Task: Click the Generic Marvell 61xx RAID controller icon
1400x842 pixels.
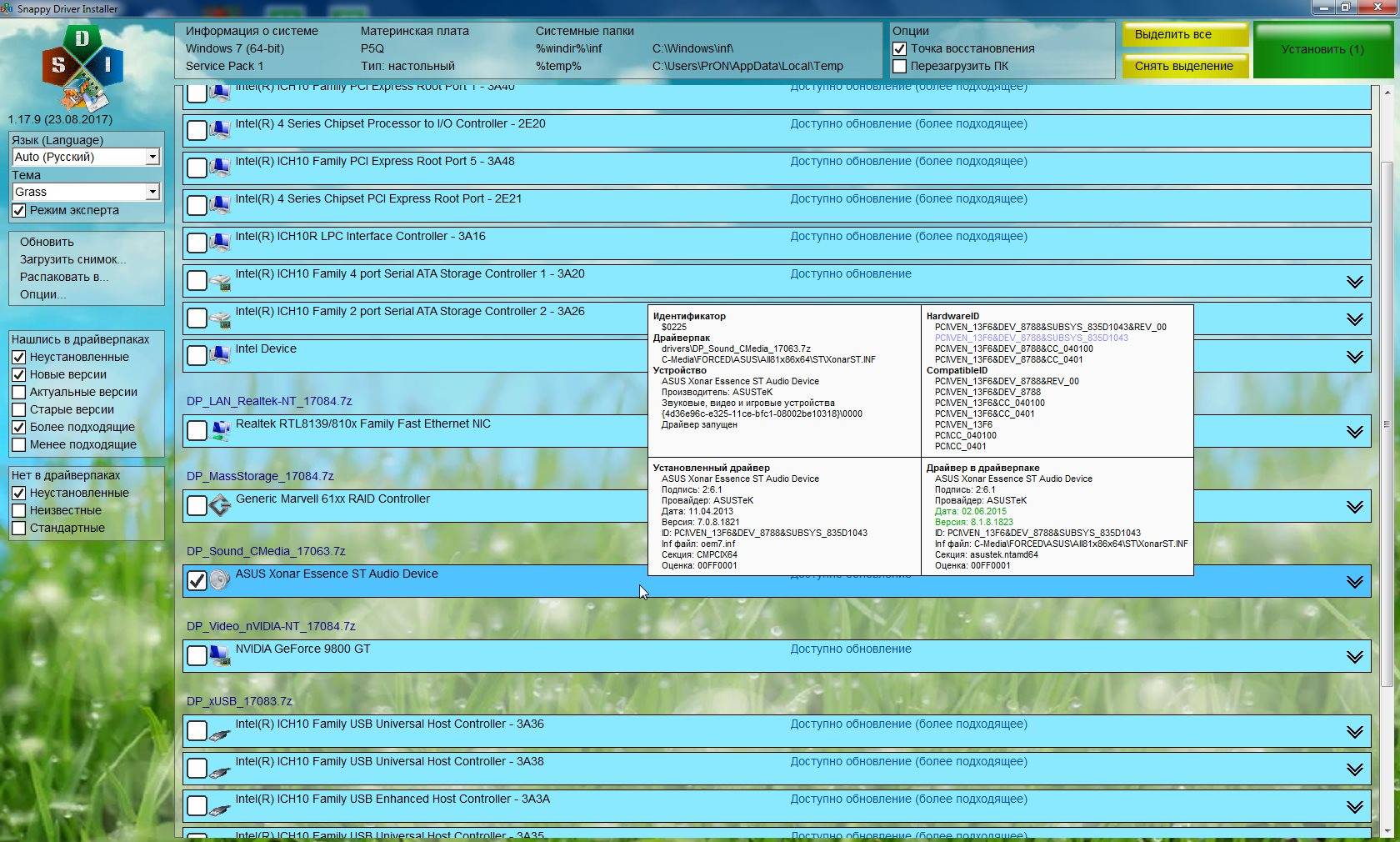Action: pos(219,505)
